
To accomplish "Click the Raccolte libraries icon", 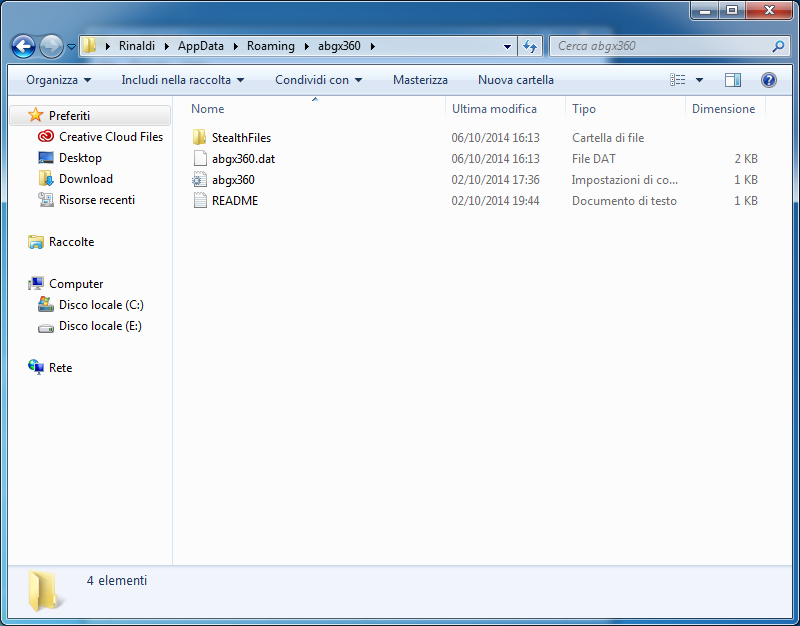I will [36, 242].
